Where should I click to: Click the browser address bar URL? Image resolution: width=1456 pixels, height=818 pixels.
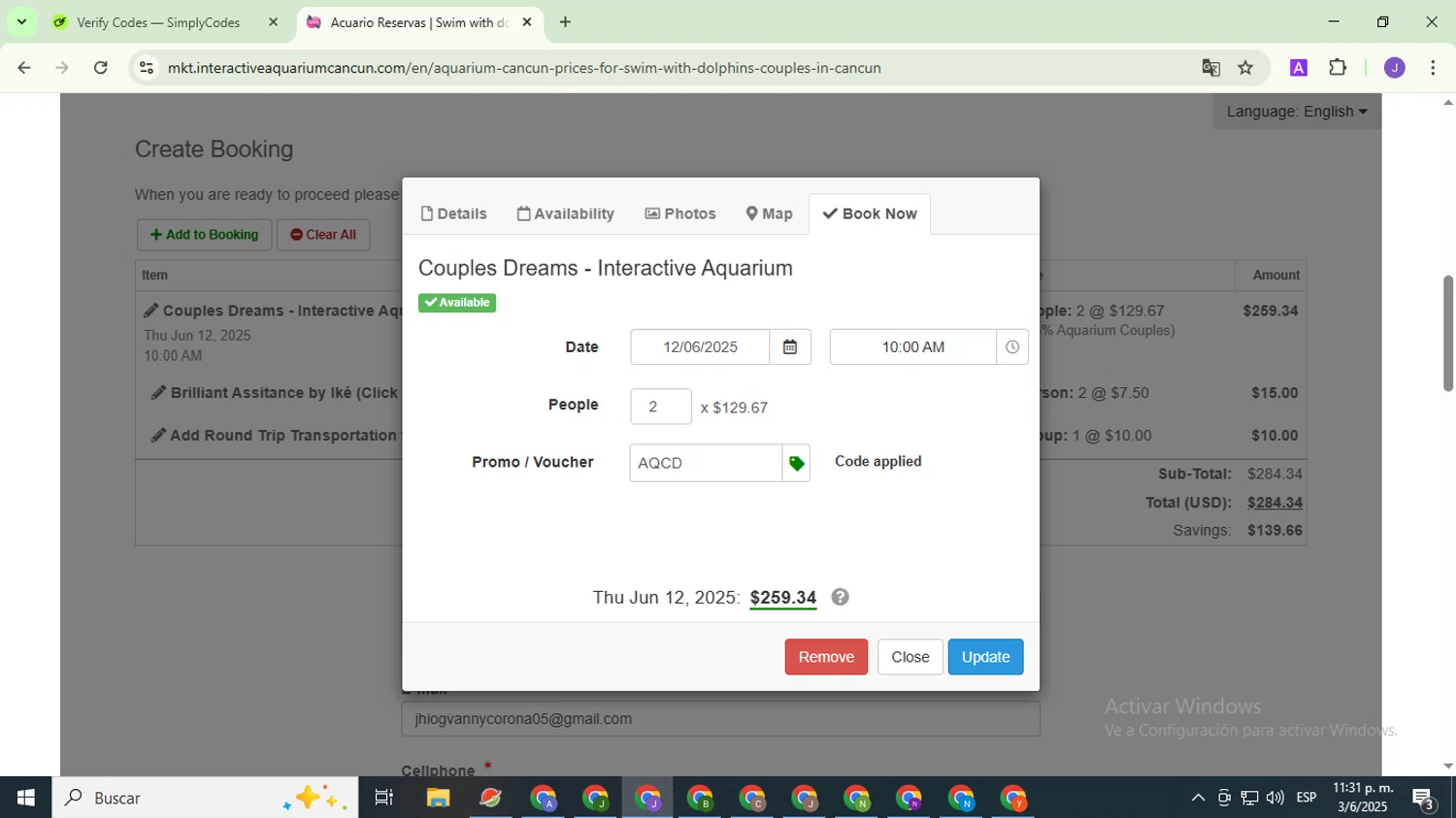524,68
